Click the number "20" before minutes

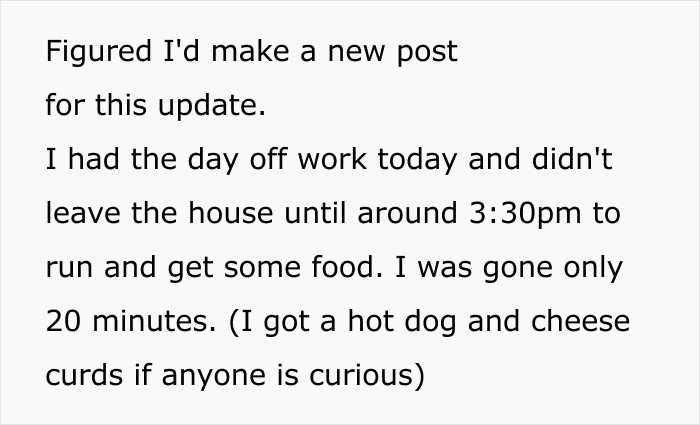click(x=63, y=321)
